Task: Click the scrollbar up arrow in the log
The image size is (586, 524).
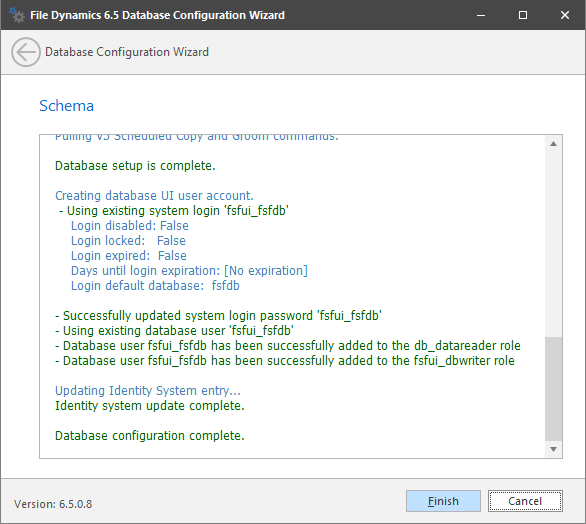Action: pyautogui.click(x=553, y=144)
